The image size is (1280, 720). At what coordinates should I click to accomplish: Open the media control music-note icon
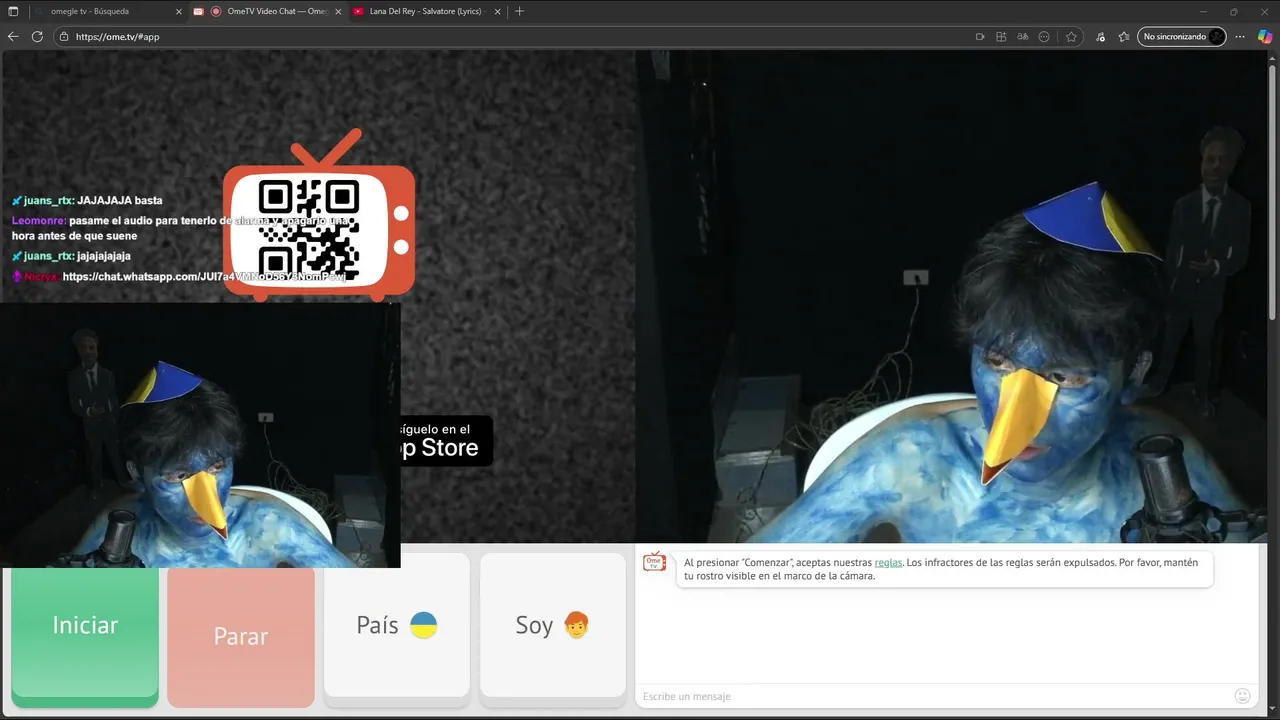[1101, 36]
